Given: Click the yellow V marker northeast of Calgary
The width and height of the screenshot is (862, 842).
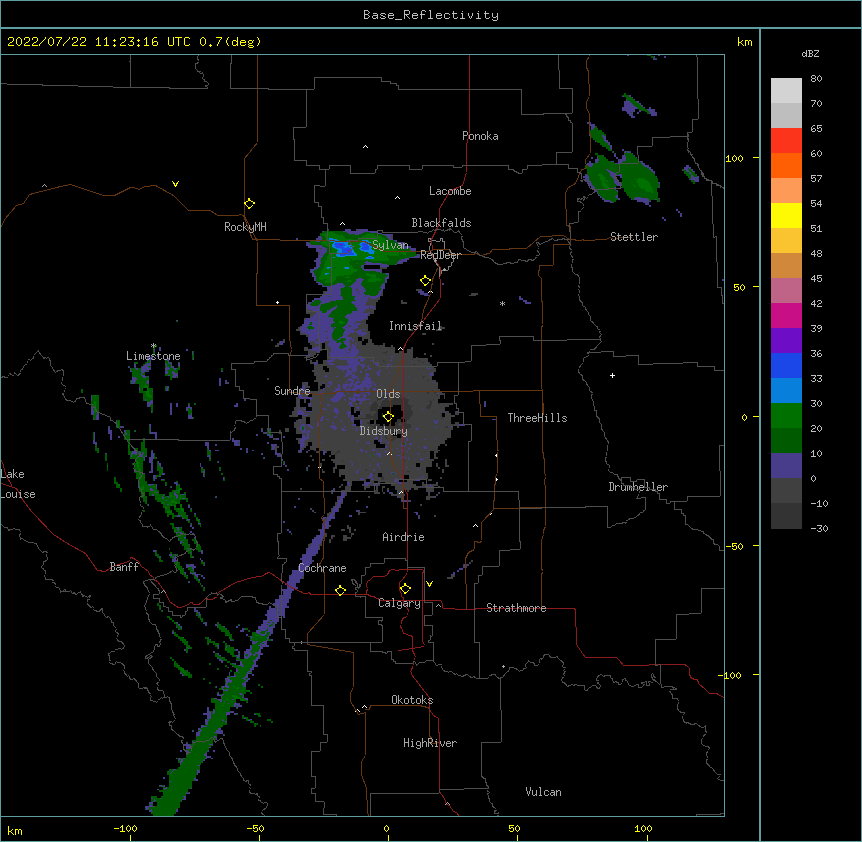Looking at the screenshot, I should [429, 584].
